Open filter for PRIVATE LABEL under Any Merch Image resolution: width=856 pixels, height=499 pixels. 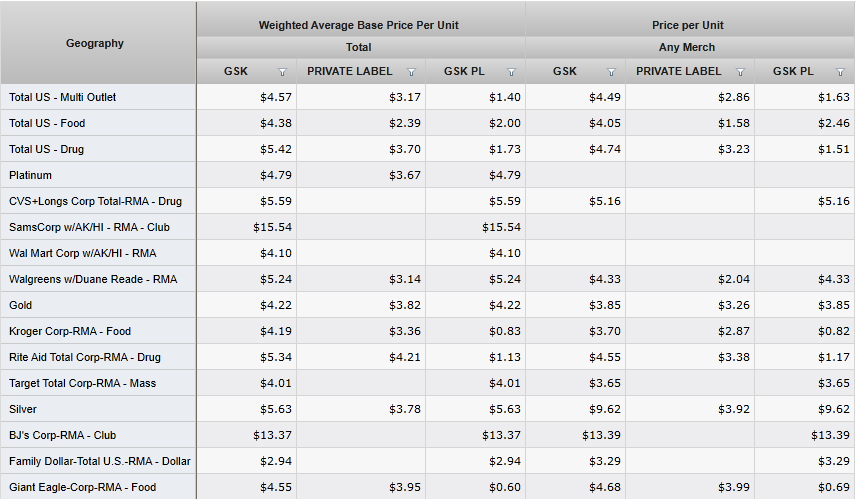(x=740, y=72)
